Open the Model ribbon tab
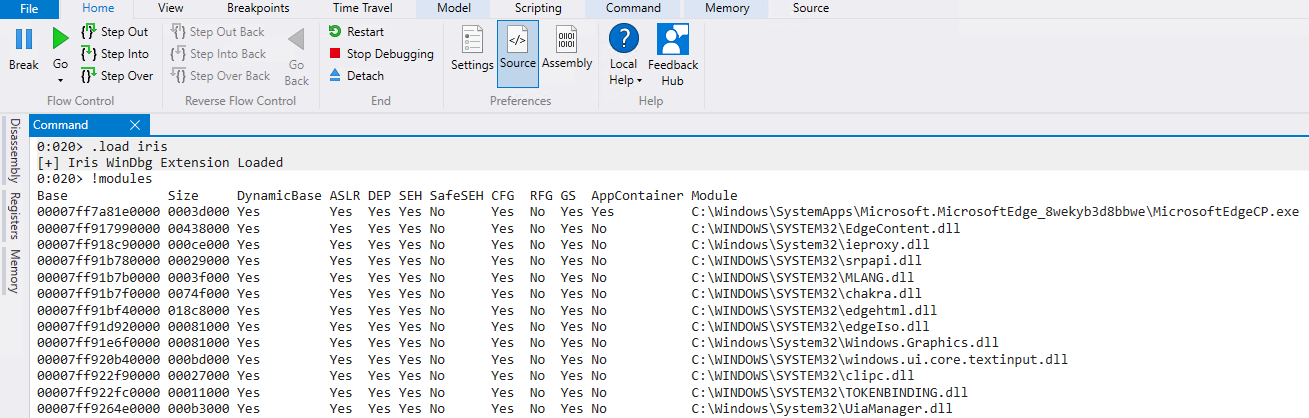Image resolution: width=1309 pixels, height=418 pixels. pyautogui.click(x=455, y=8)
